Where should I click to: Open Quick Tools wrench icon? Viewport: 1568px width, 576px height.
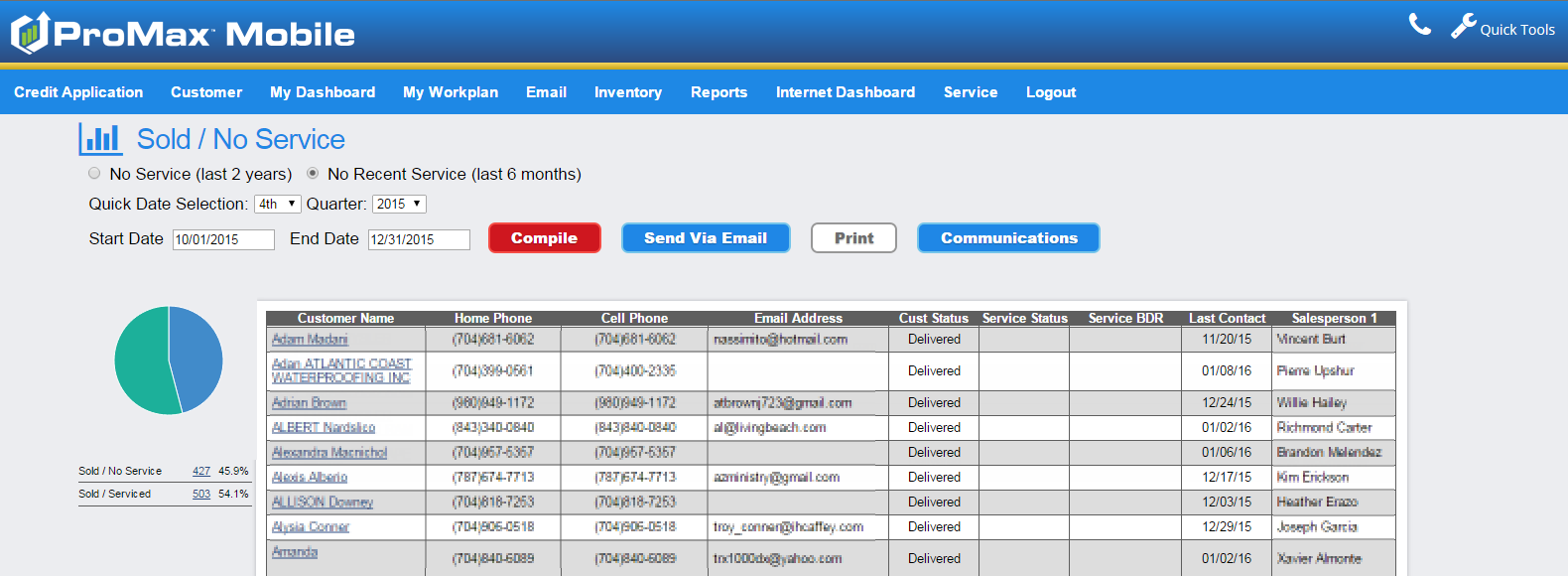tap(1463, 26)
